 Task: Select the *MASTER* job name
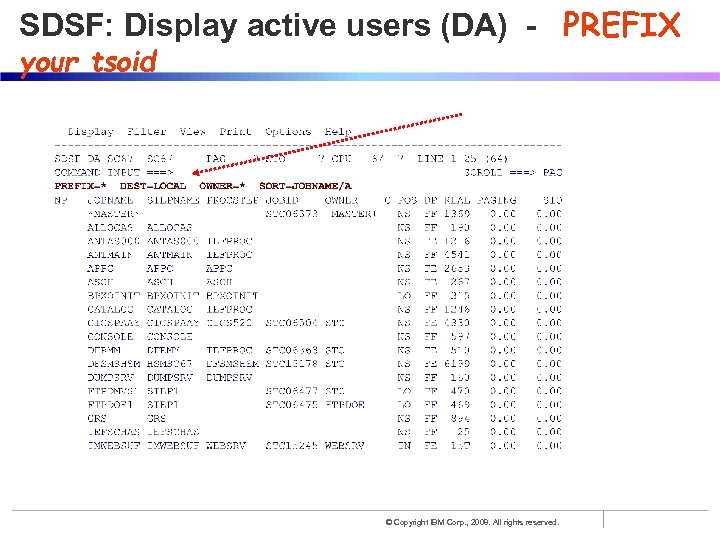pos(113,214)
